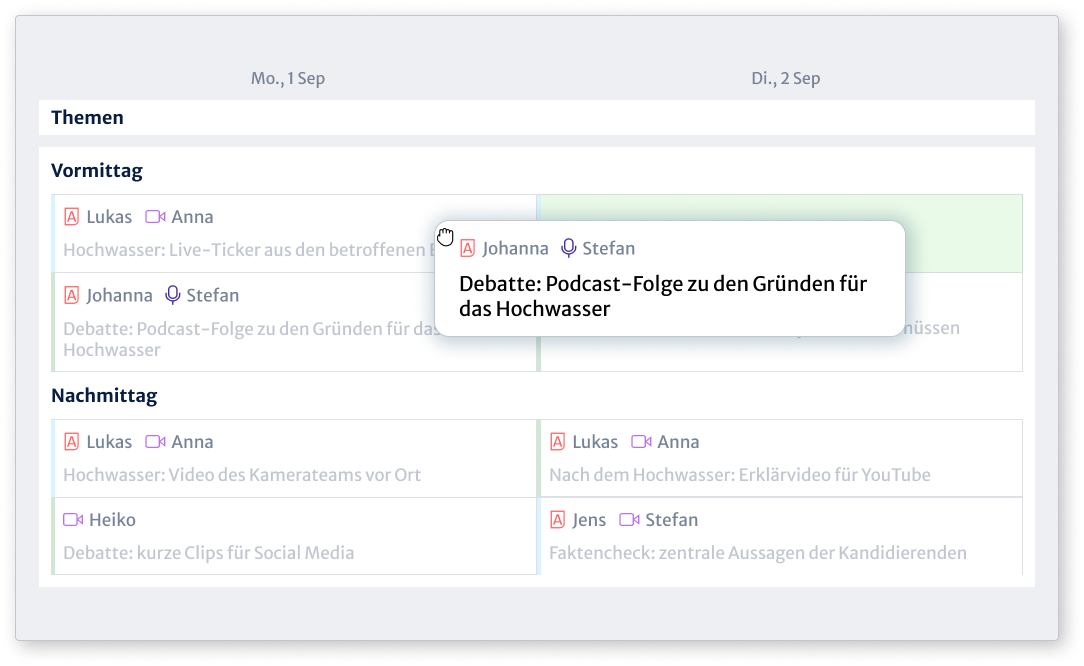
Task: Click the video icon beside Anna in the Kamerateams card
Action: pos(155,441)
